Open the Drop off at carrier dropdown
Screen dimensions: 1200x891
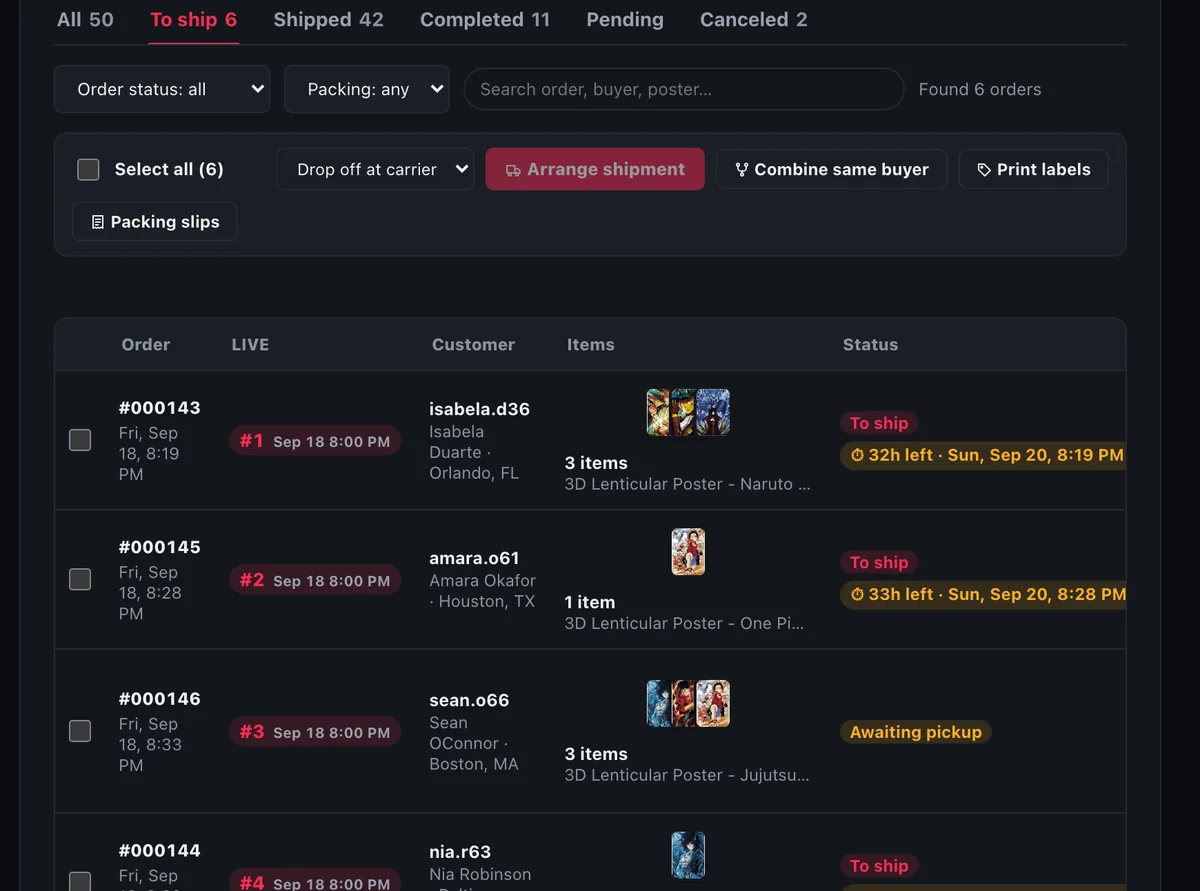[375, 169]
